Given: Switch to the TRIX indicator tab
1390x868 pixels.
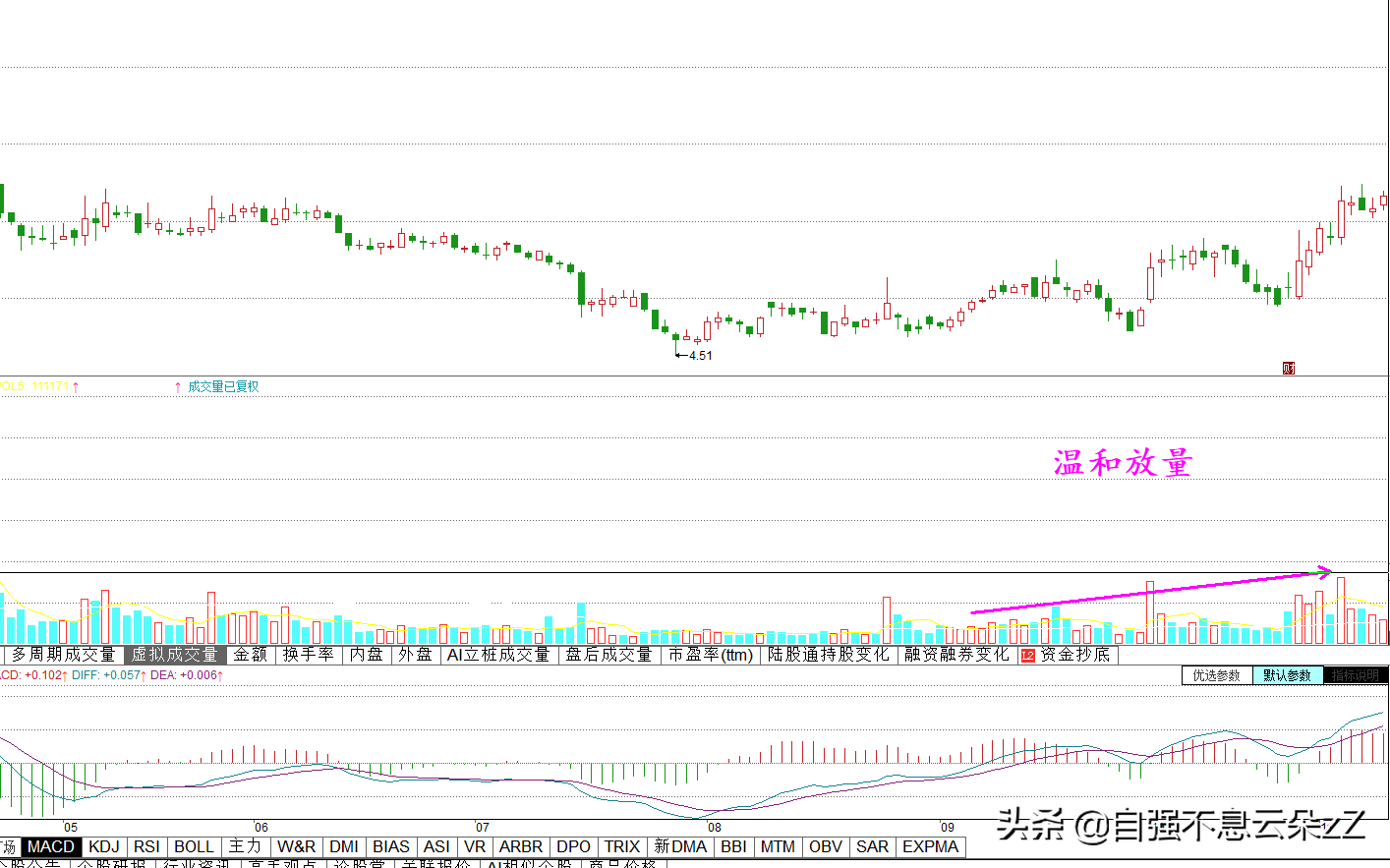Looking at the screenshot, I should [x=622, y=846].
